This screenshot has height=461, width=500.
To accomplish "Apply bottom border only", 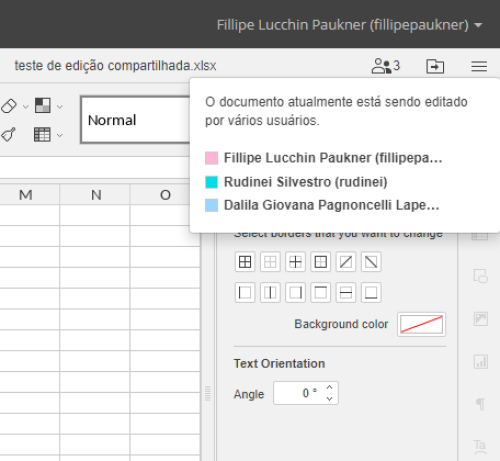I will (371, 293).
